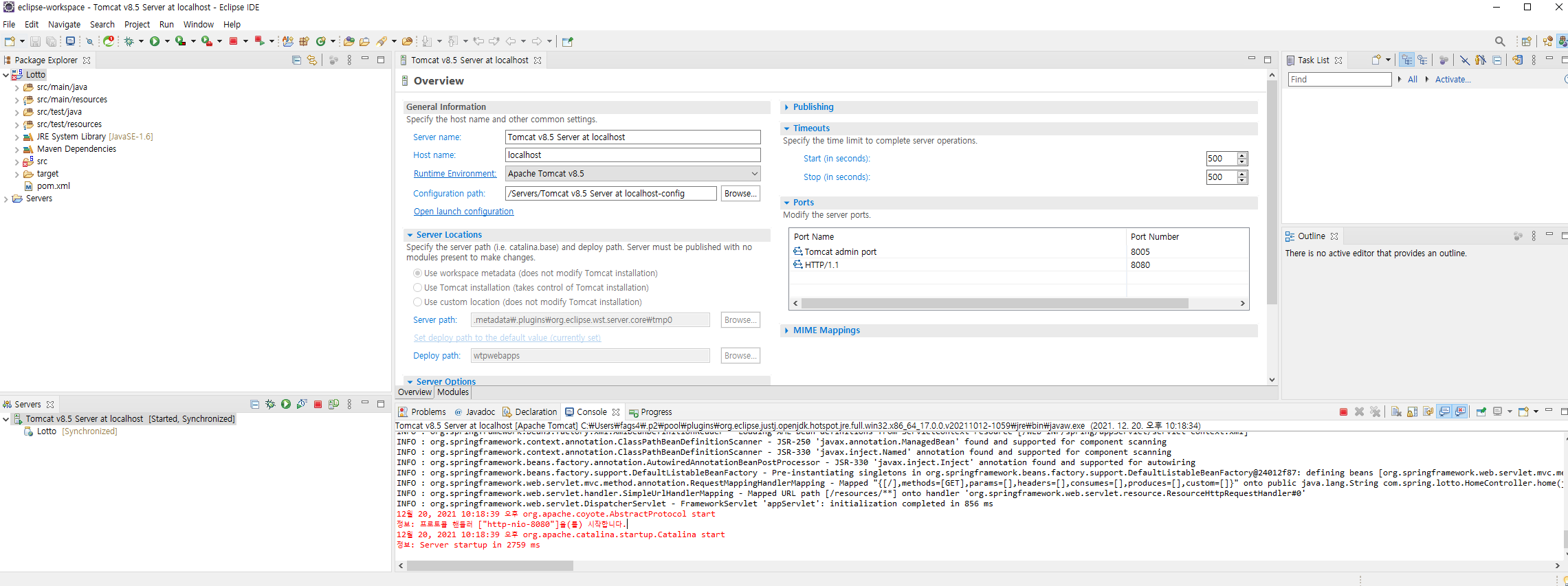The height and width of the screenshot is (586, 1568).
Task: Start the server with green play icon in Servers view
Action: [286, 404]
